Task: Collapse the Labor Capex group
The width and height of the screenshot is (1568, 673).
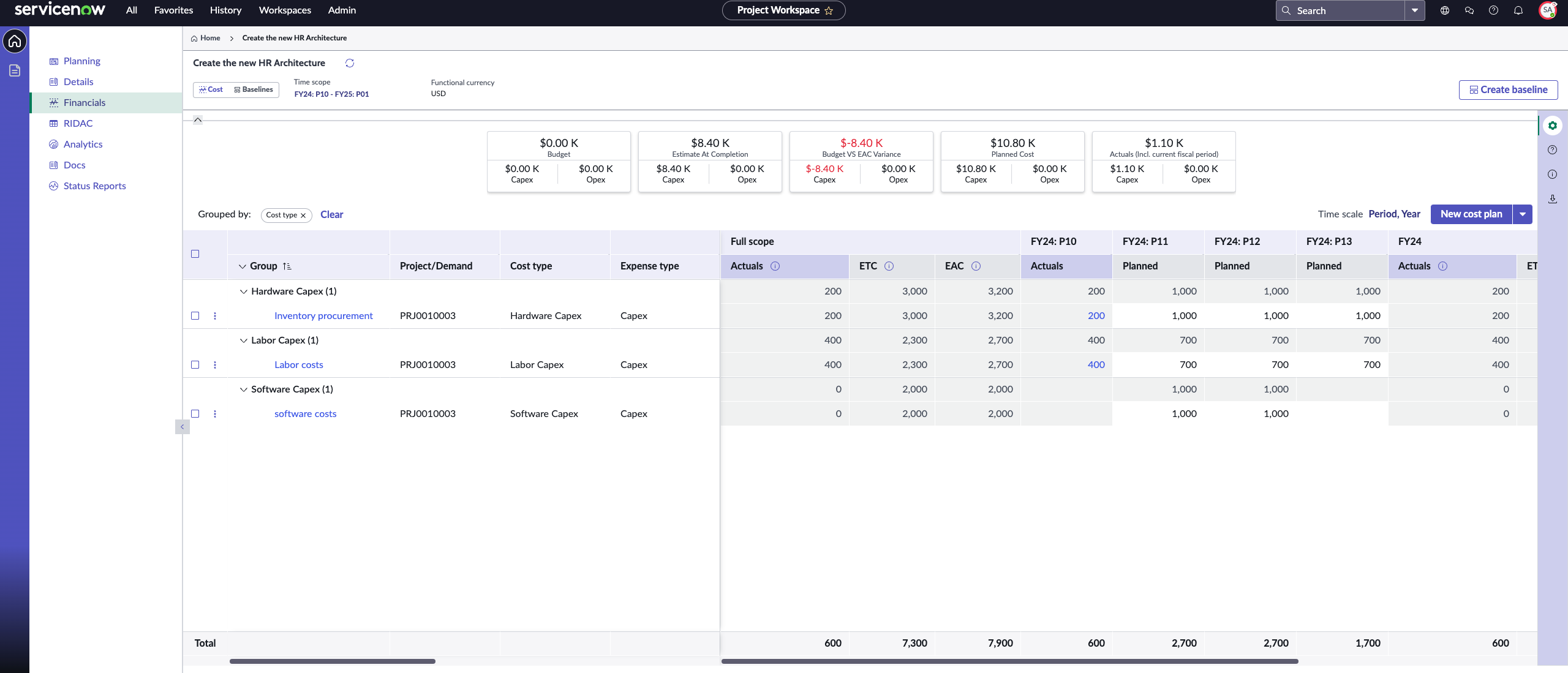Action: click(243, 340)
